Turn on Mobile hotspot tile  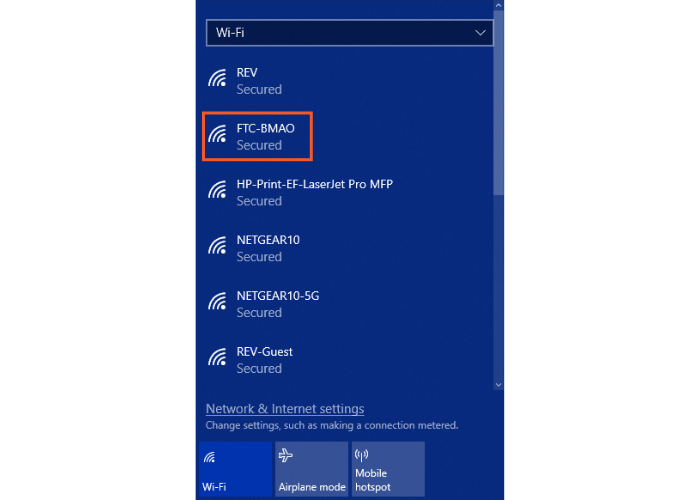[388, 469]
